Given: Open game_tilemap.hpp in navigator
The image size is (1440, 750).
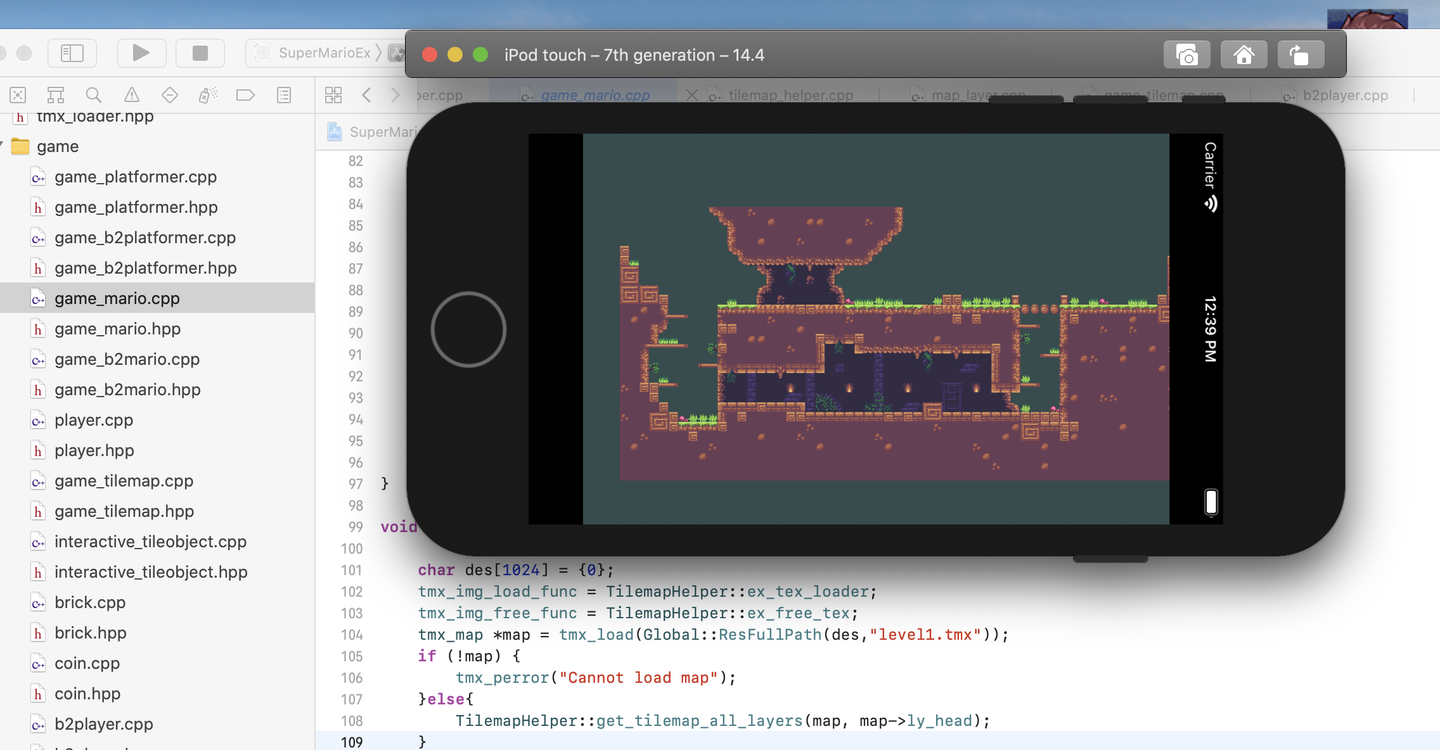Looking at the screenshot, I should (157, 511).
